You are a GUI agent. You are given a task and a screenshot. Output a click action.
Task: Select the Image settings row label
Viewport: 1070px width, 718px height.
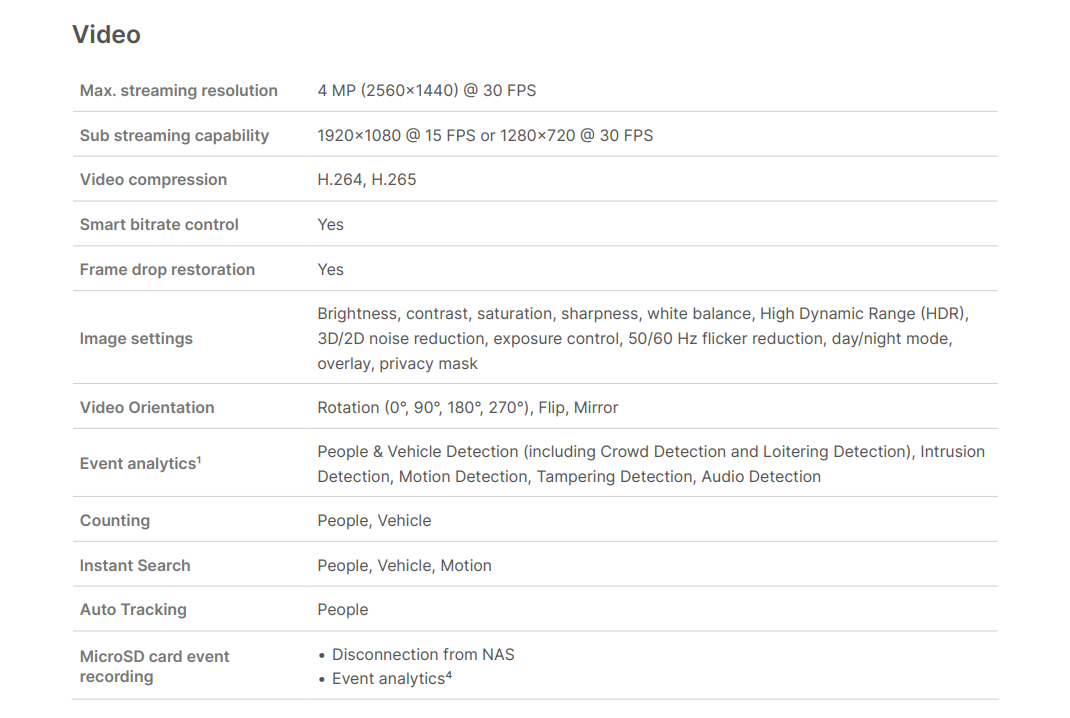click(136, 339)
